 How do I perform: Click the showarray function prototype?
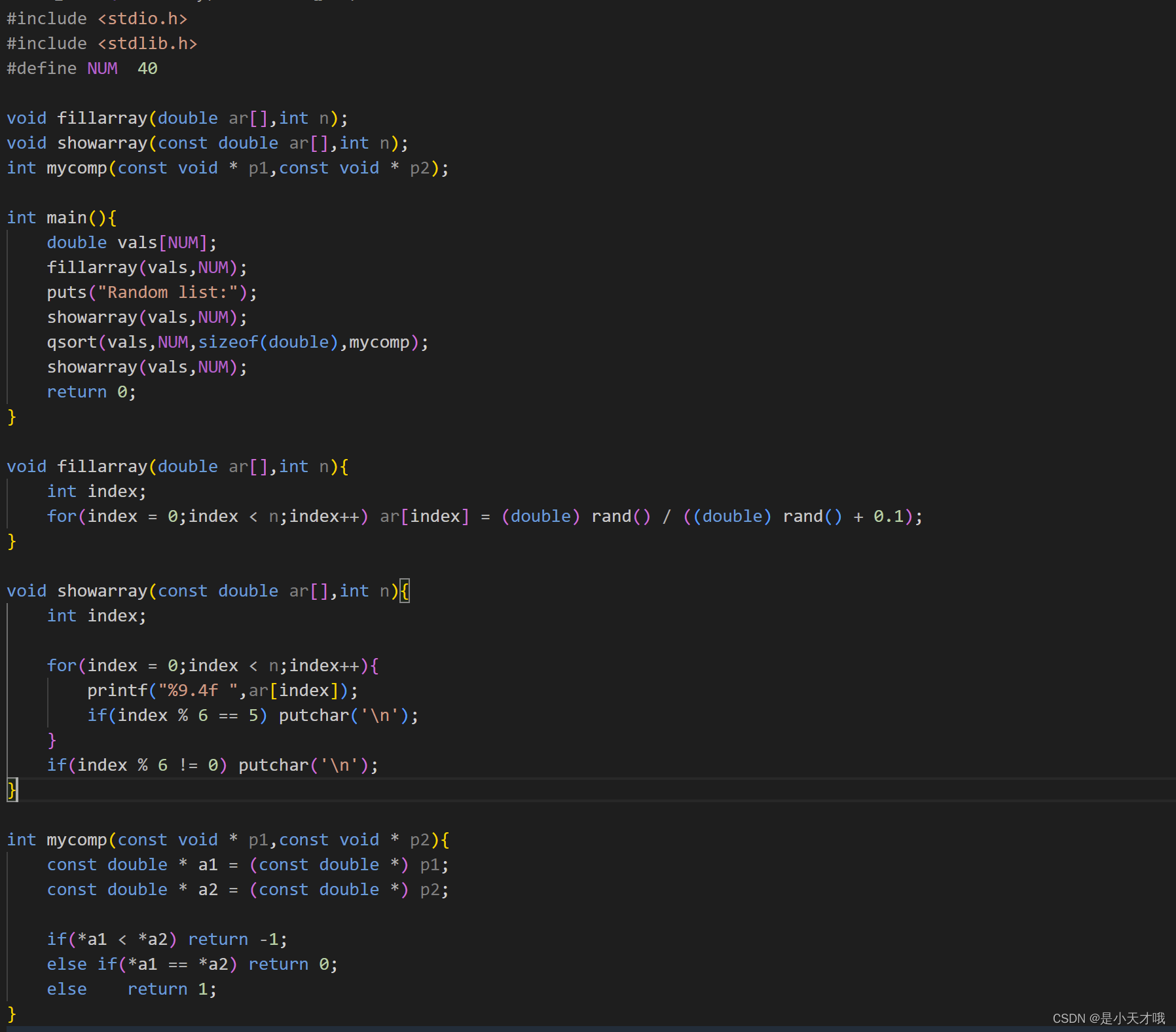(x=206, y=143)
